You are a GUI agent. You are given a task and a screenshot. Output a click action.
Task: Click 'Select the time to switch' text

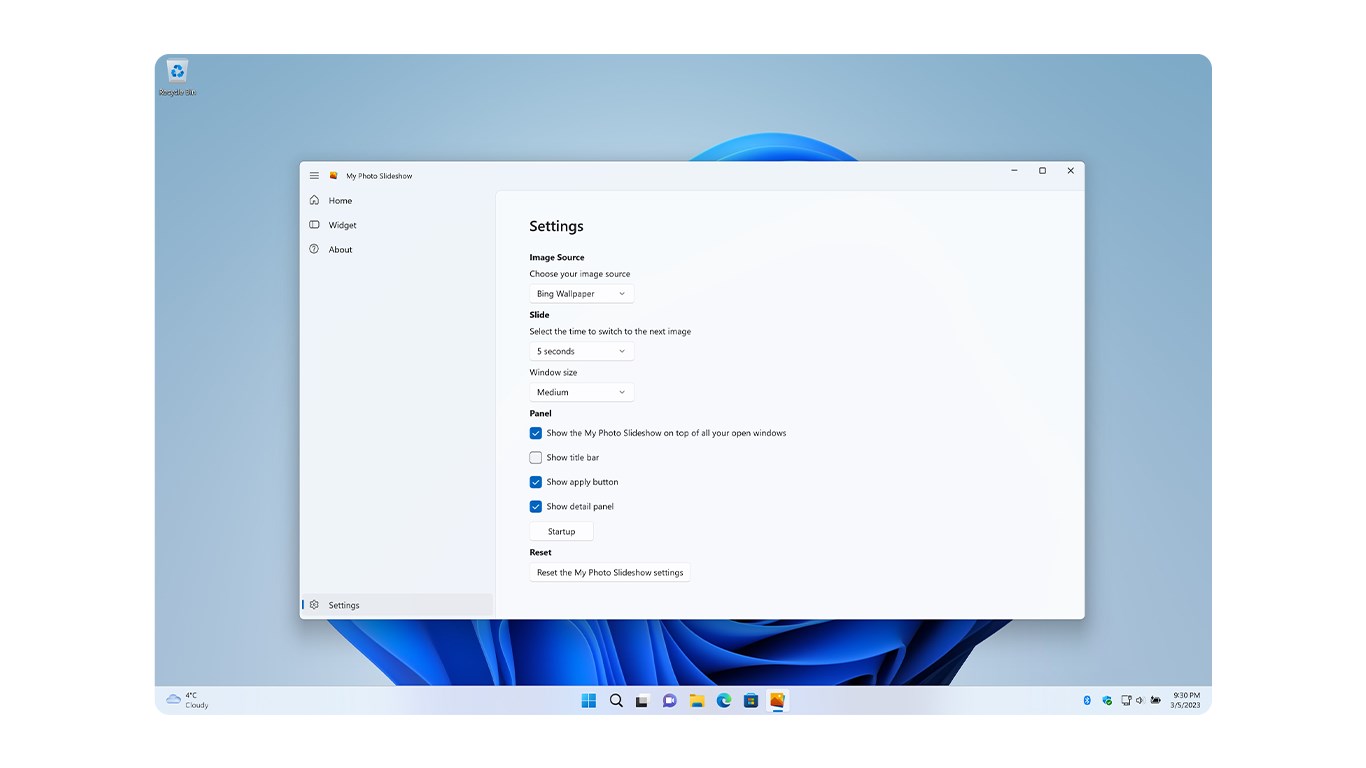610,331
